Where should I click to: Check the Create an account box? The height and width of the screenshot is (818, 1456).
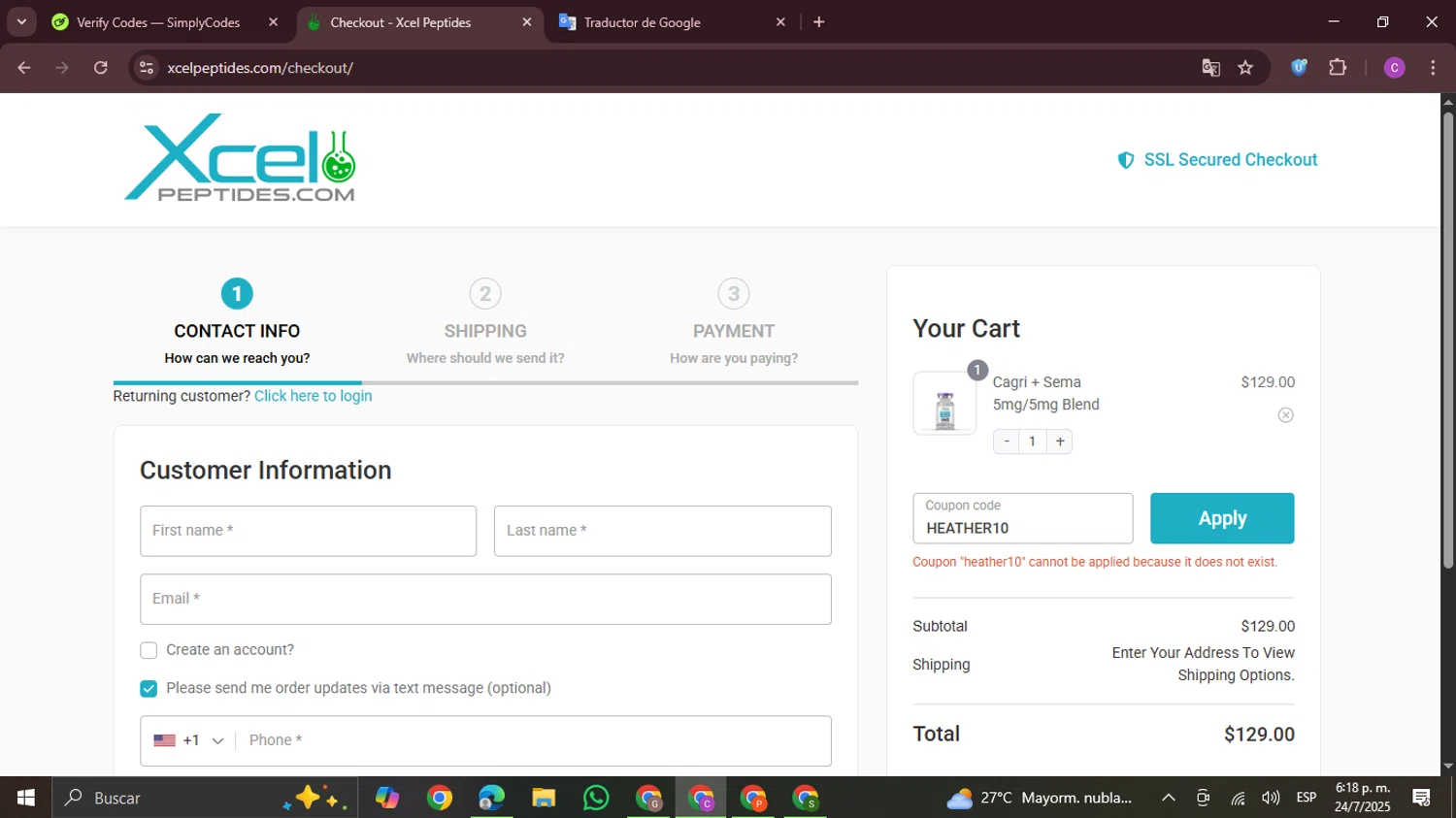pyautogui.click(x=149, y=650)
